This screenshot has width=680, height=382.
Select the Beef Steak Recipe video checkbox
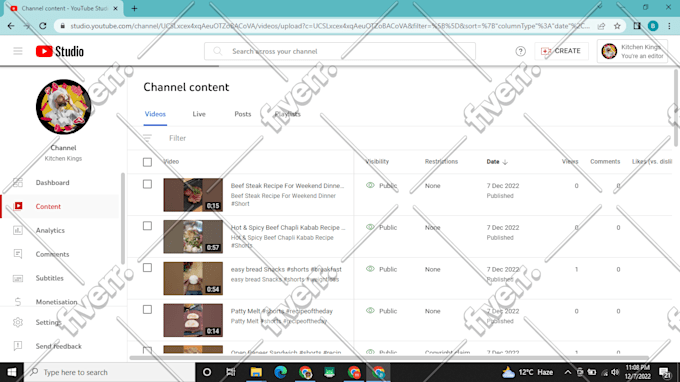tap(147, 184)
